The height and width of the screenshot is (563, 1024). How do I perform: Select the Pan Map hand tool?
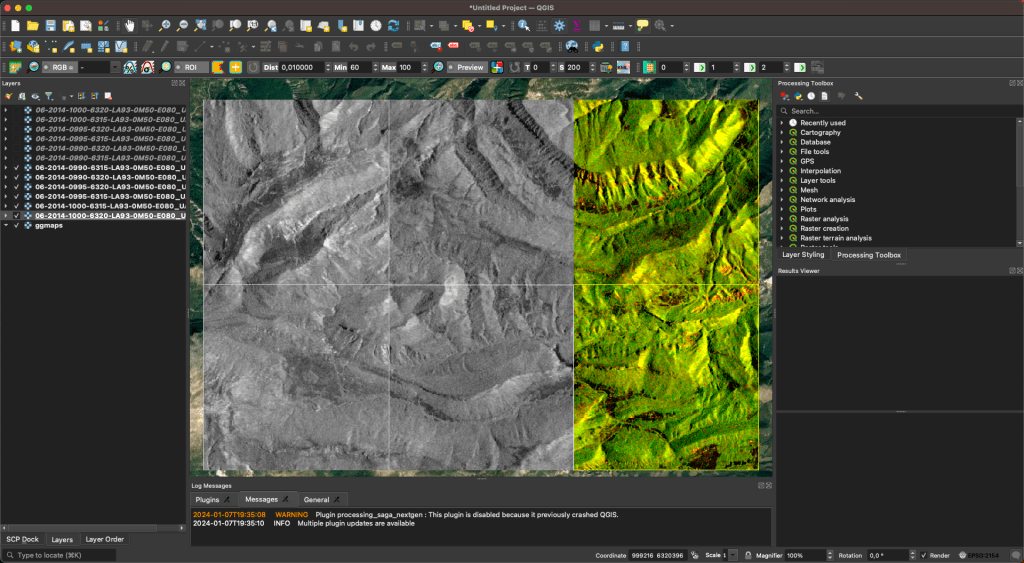click(130, 25)
